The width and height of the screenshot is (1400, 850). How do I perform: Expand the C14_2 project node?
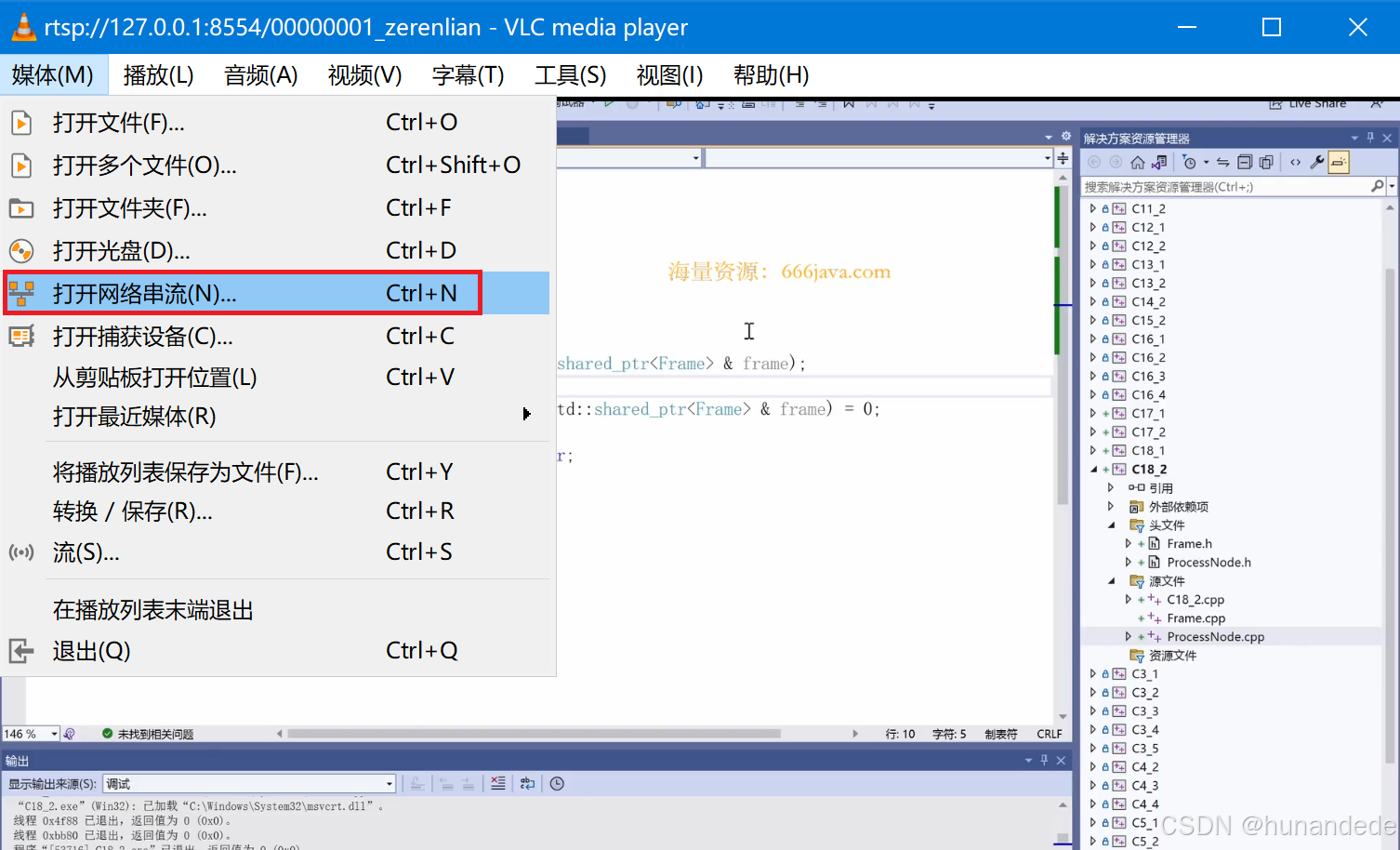1092,302
